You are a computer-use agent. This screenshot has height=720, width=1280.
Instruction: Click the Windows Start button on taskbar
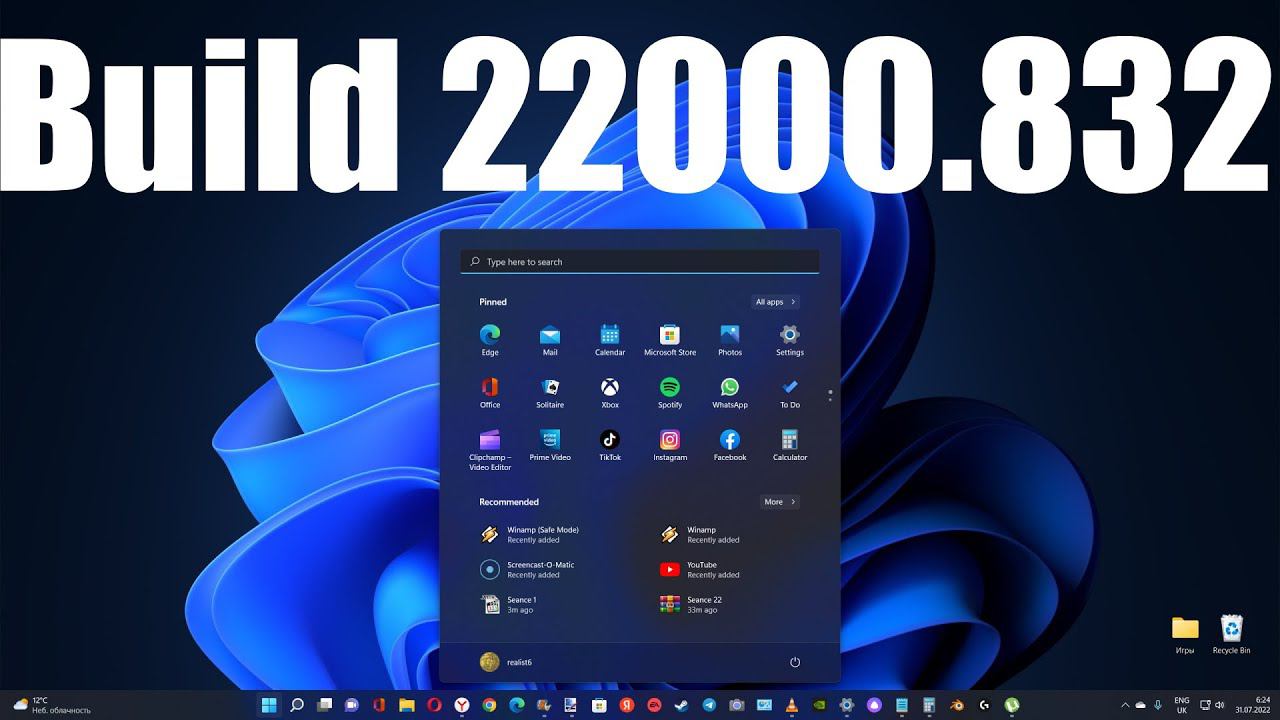(x=268, y=705)
